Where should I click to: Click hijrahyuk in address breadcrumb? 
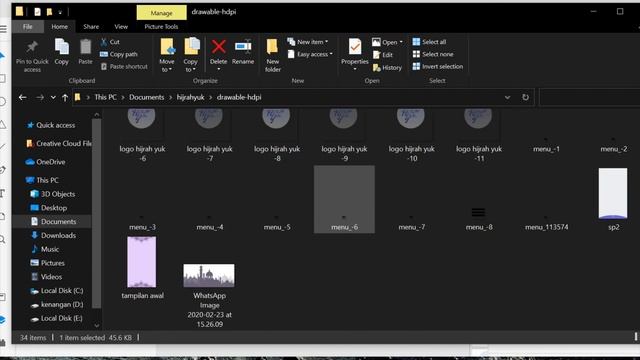(191, 97)
